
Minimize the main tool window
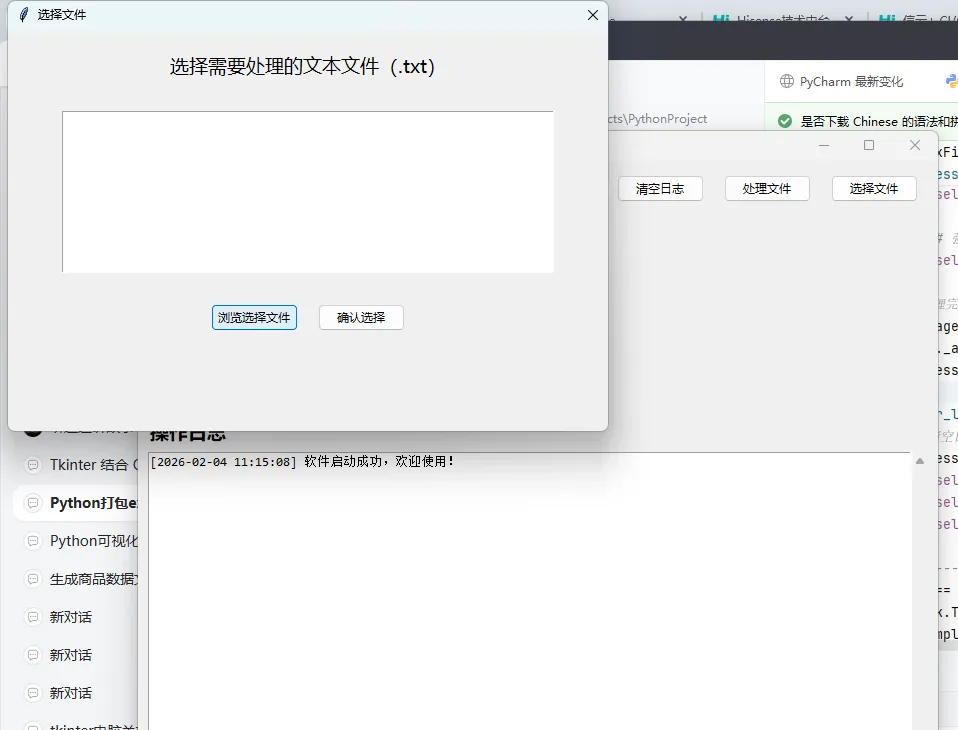(x=824, y=145)
